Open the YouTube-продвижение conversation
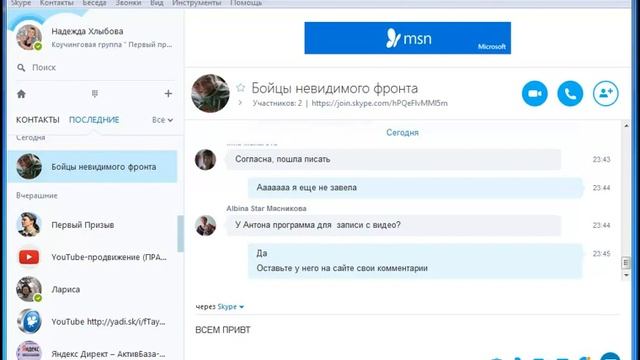Image resolution: width=640 pixels, height=360 pixels. [x=93, y=257]
